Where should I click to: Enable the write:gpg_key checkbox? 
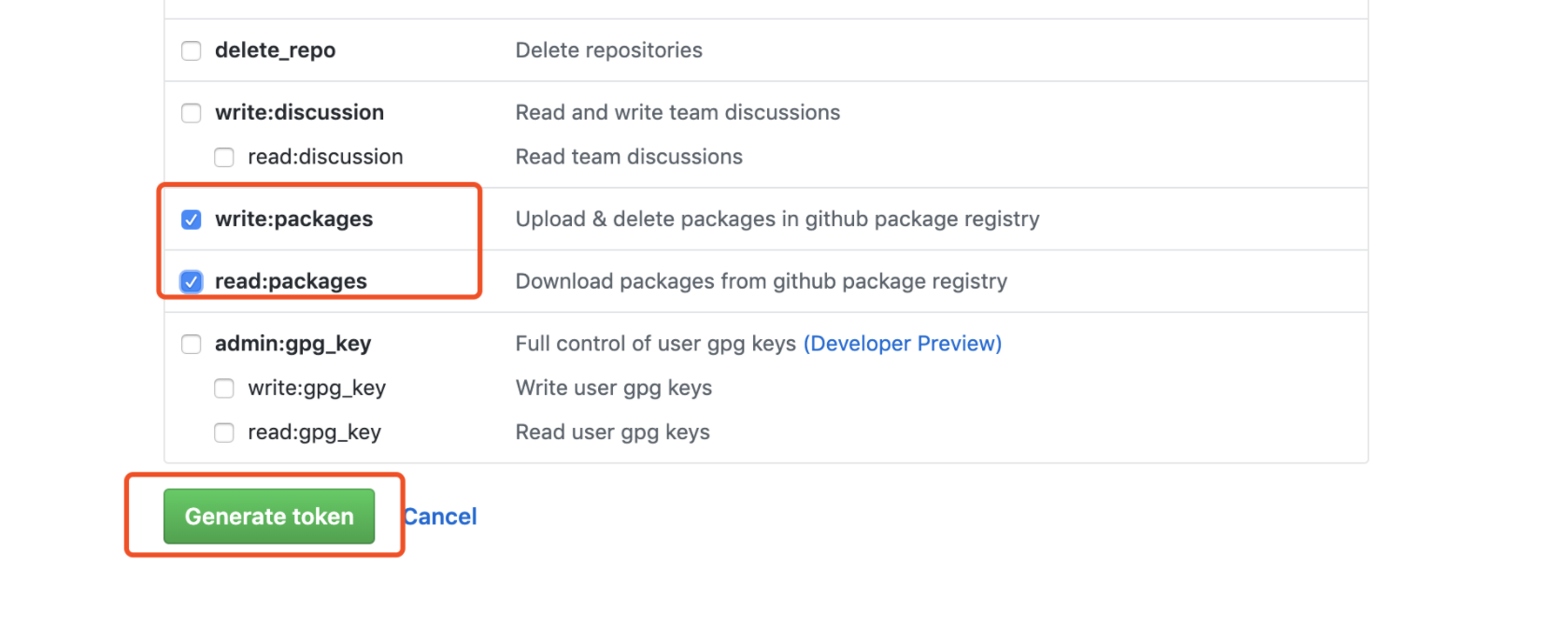coord(224,389)
